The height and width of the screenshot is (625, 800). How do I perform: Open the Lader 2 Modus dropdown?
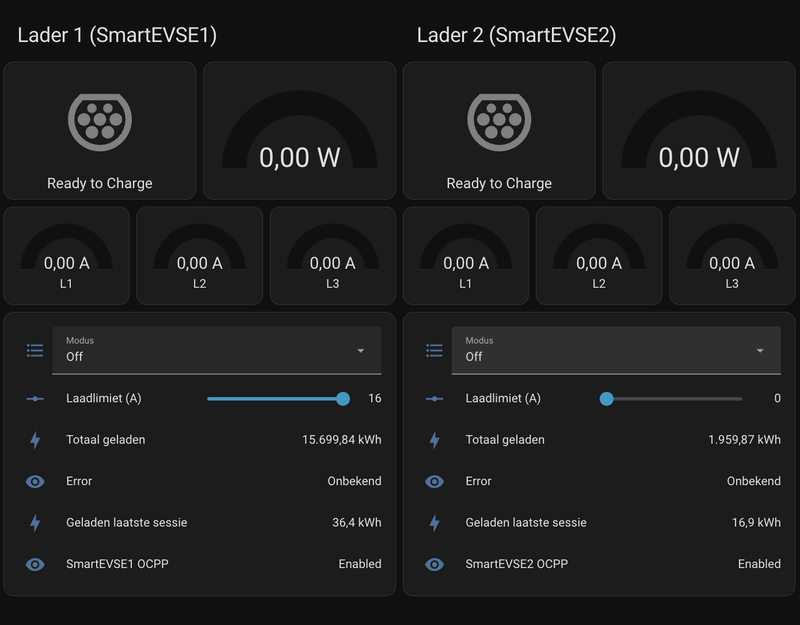pos(616,351)
